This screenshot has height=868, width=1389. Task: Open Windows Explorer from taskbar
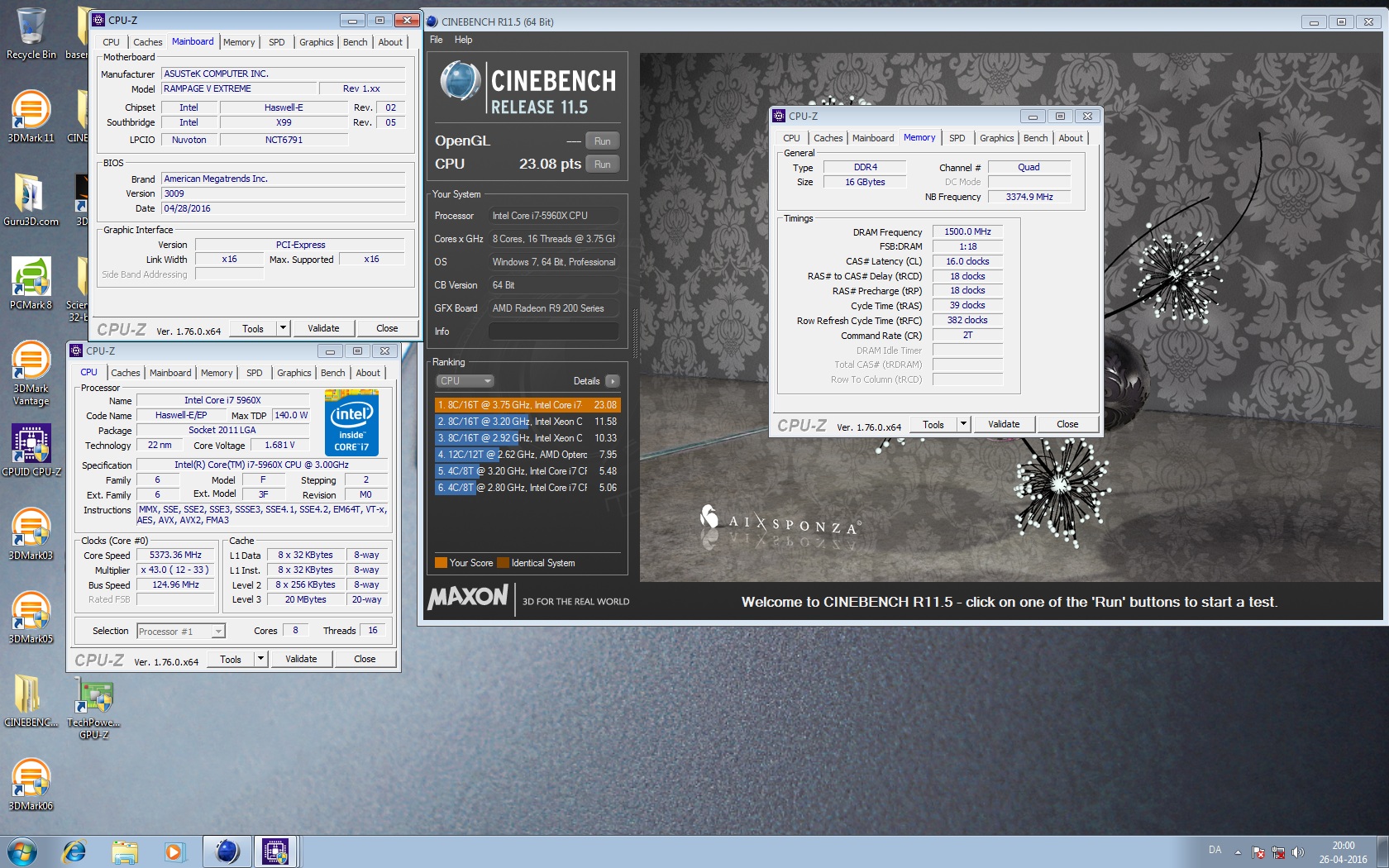(x=125, y=851)
